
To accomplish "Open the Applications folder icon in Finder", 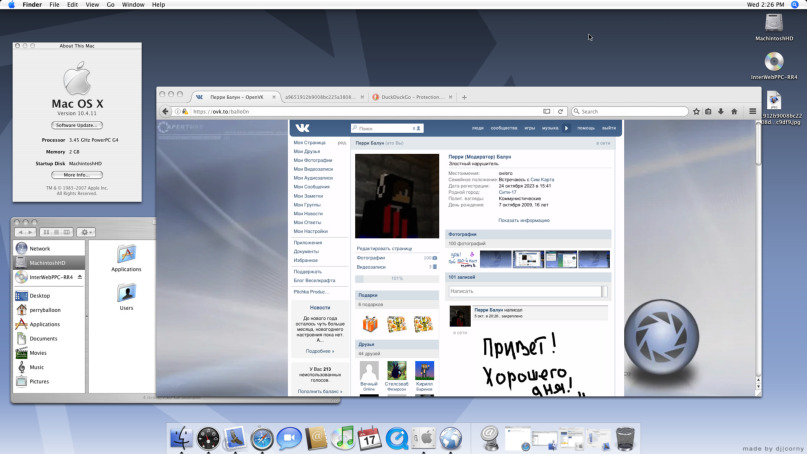I will click(126, 256).
